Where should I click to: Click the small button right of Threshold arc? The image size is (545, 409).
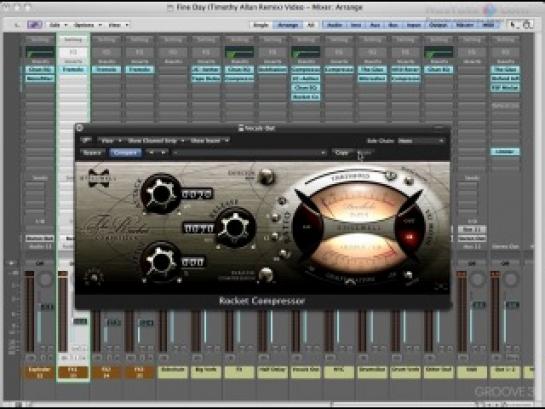(x=409, y=180)
